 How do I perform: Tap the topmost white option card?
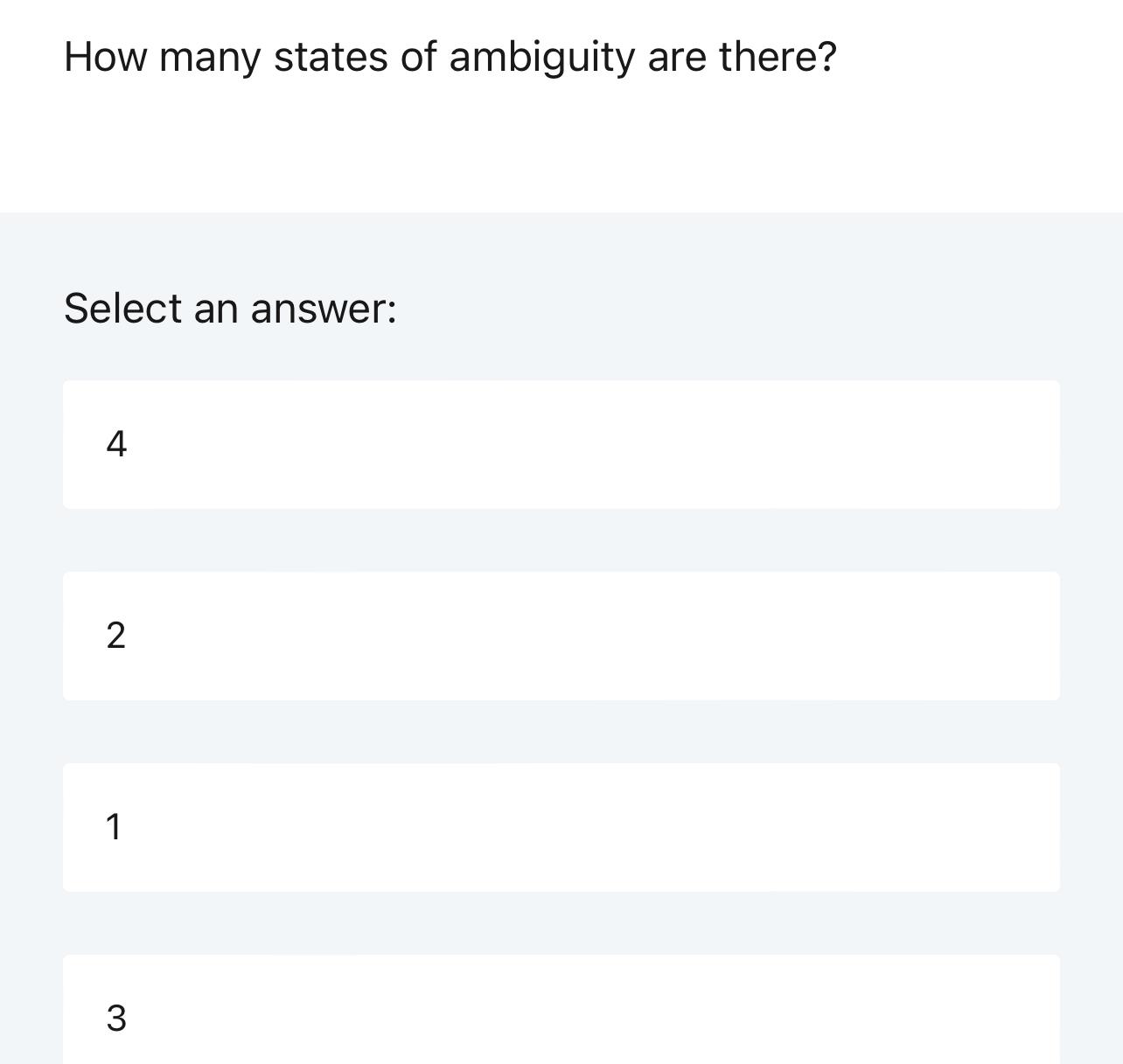point(561,443)
